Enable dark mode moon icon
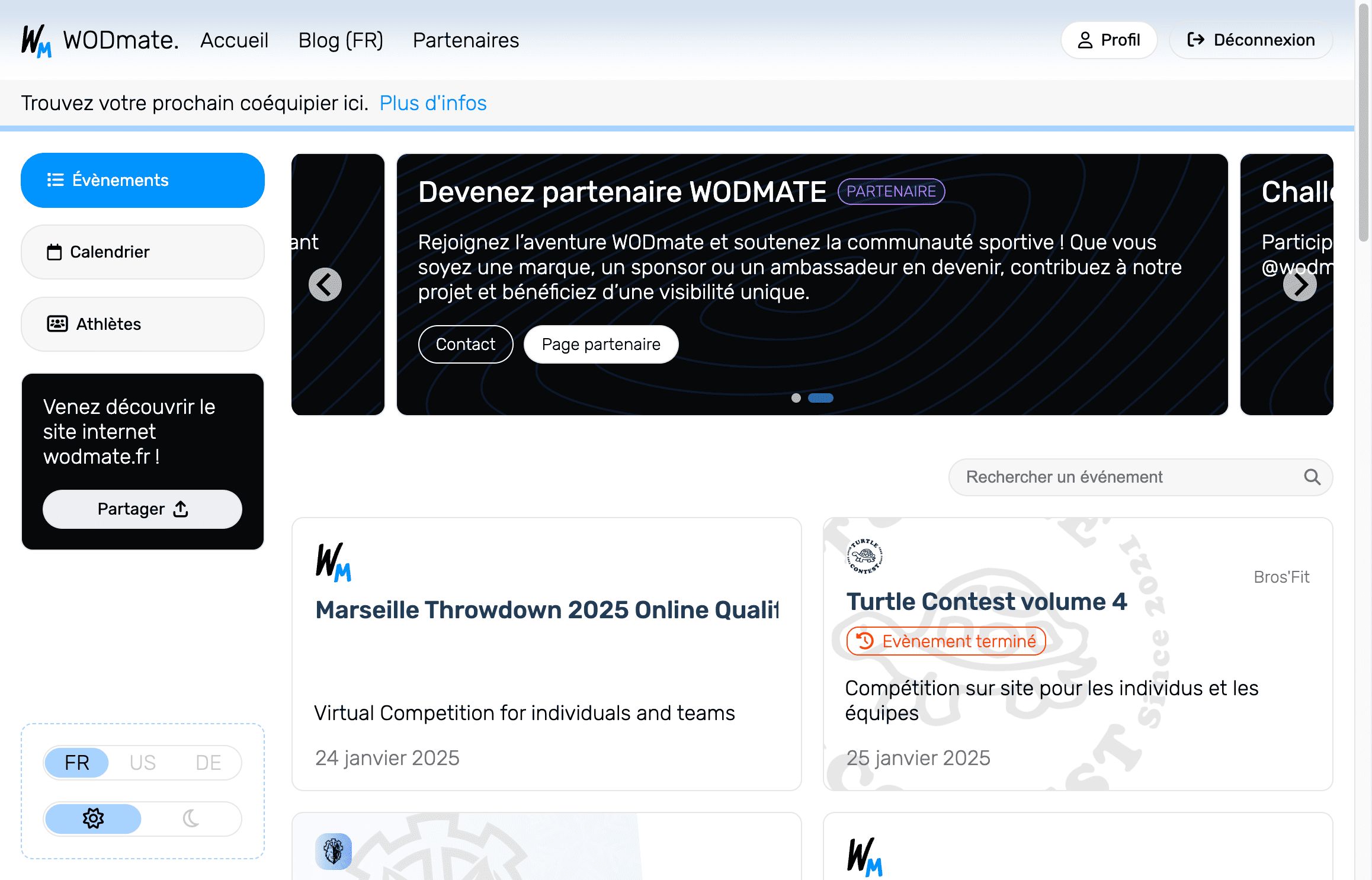The image size is (1372, 880). click(191, 818)
